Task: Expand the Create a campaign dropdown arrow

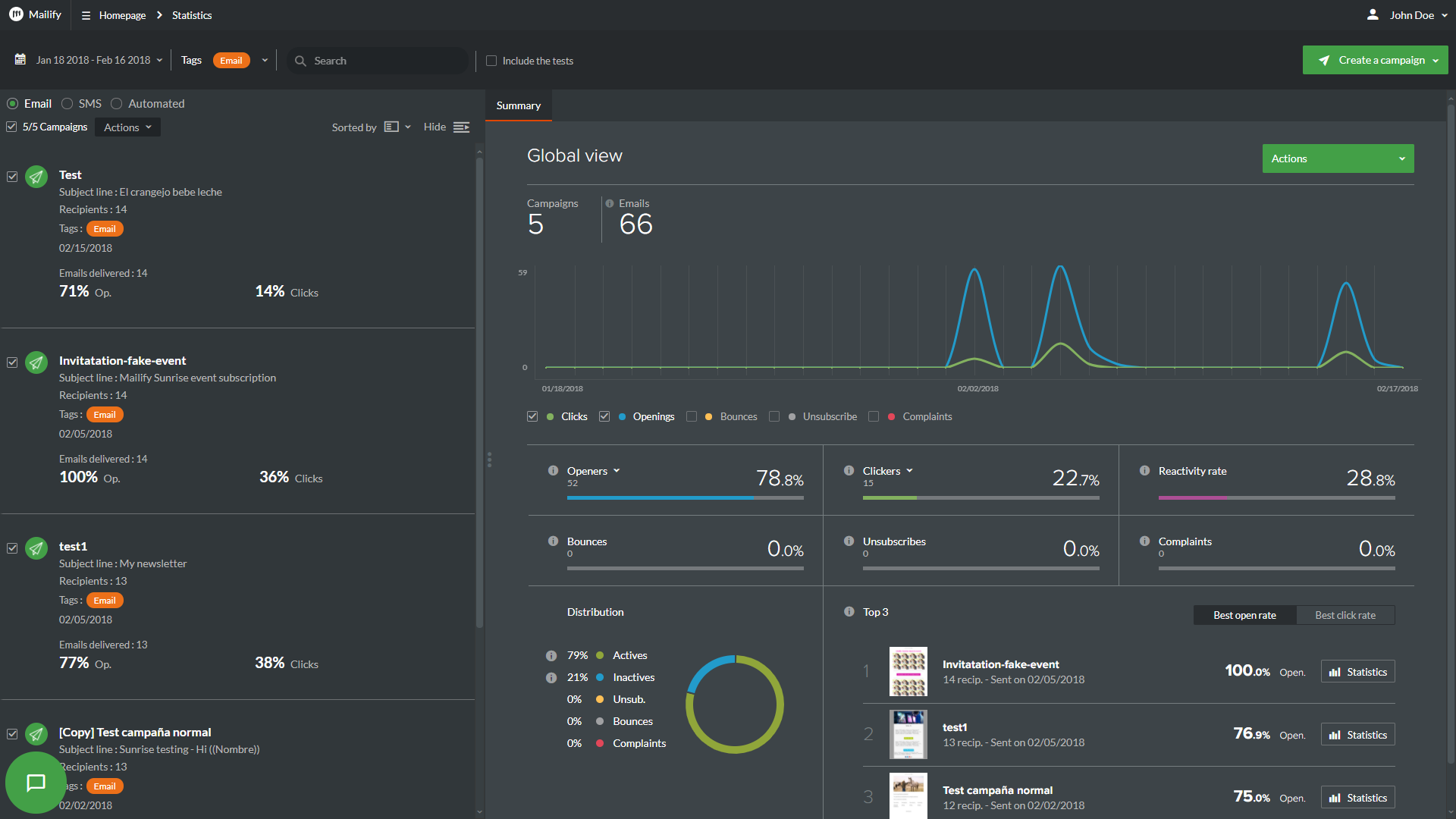Action: point(1436,61)
